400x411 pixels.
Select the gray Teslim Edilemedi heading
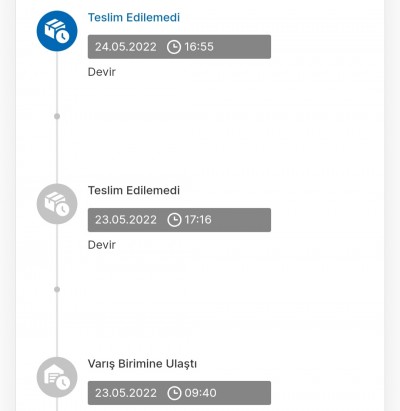134,190
